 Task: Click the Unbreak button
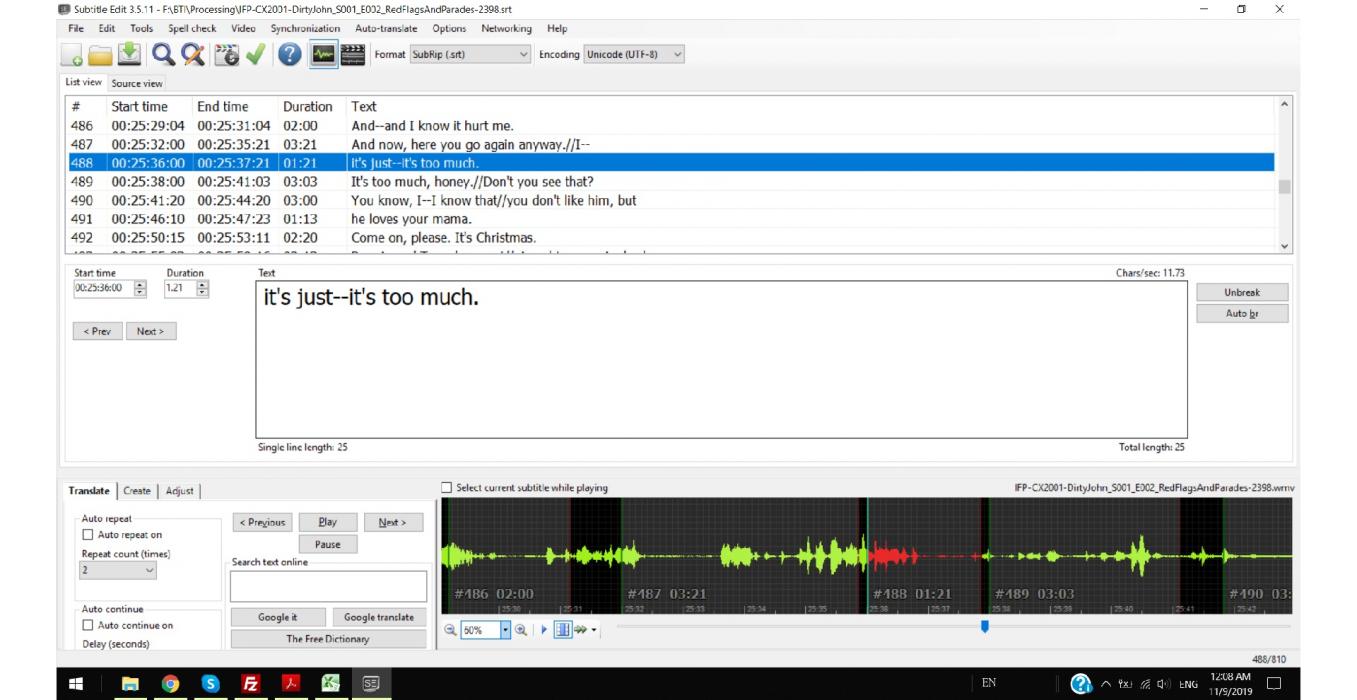click(x=1241, y=292)
